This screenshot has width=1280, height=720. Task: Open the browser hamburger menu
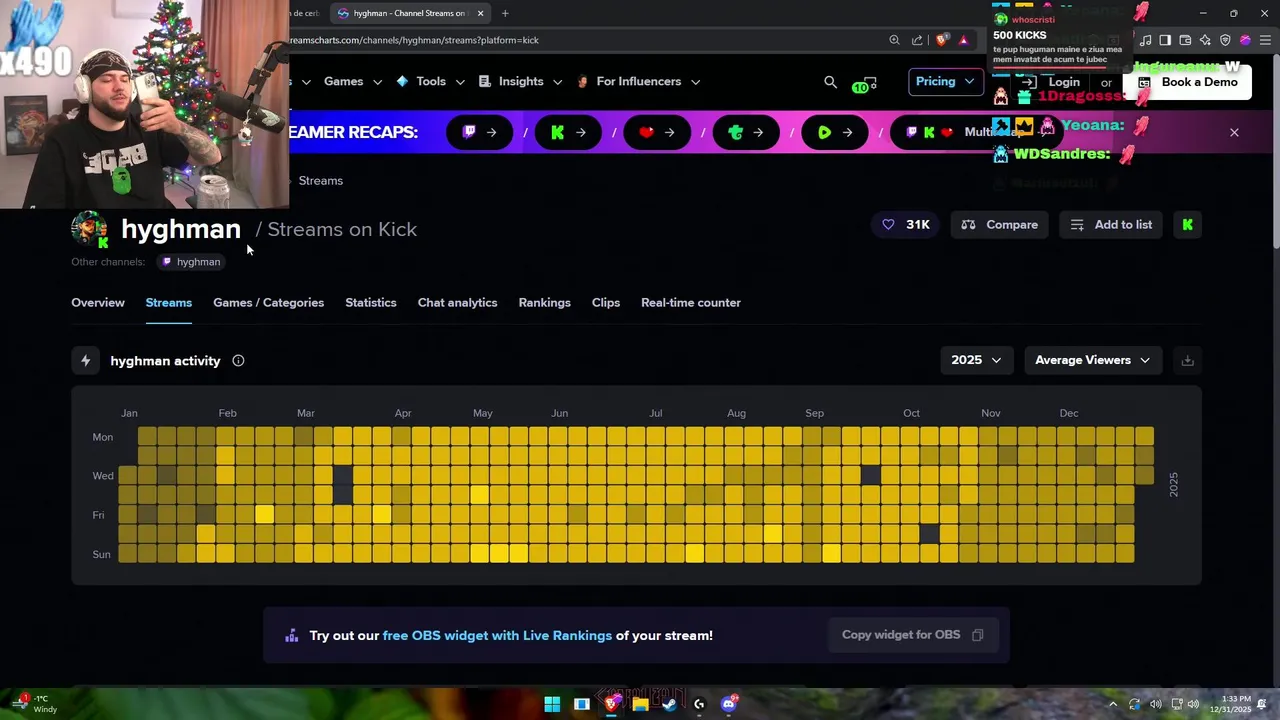(1265, 40)
